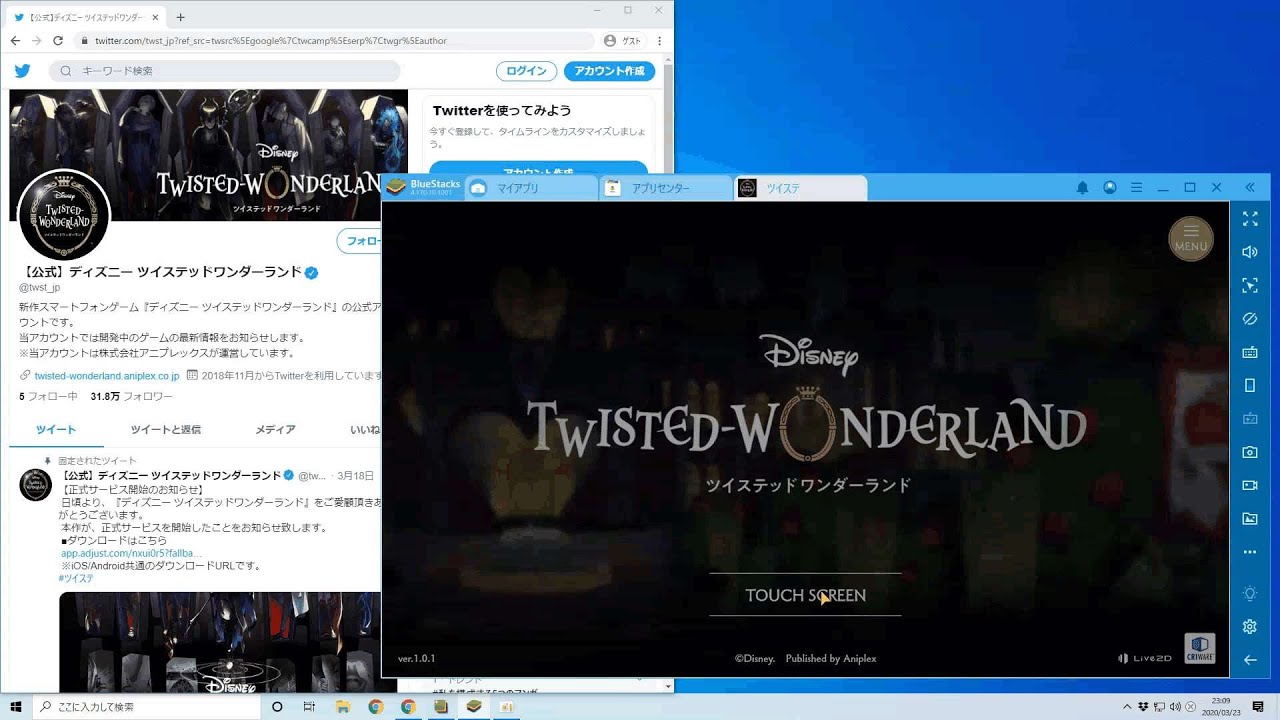Toggle BlueStacks fullscreen mode icon
The width and height of the screenshot is (1280, 720).
[x=1249, y=218]
